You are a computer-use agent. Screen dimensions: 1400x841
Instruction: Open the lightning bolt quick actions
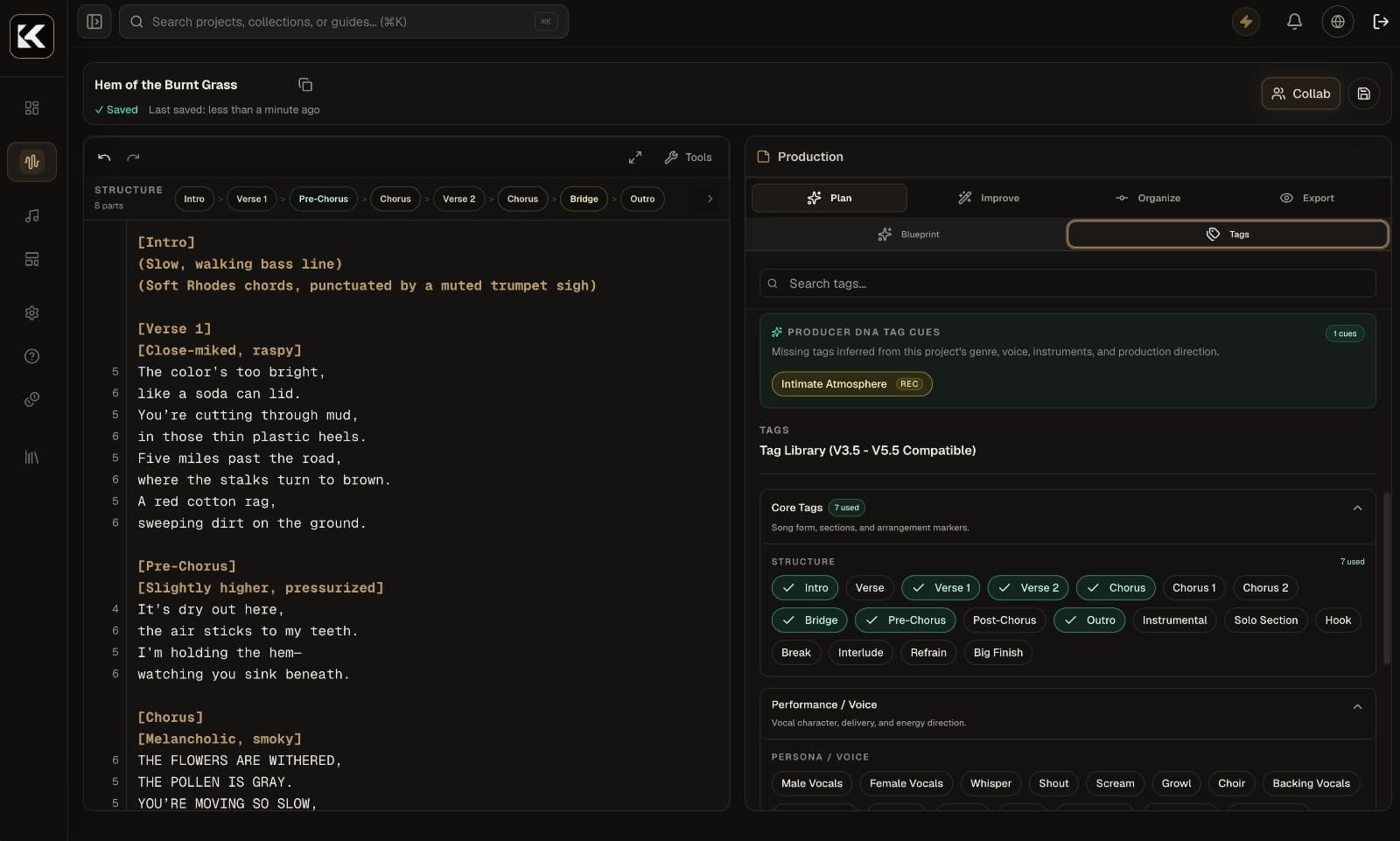click(1246, 22)
